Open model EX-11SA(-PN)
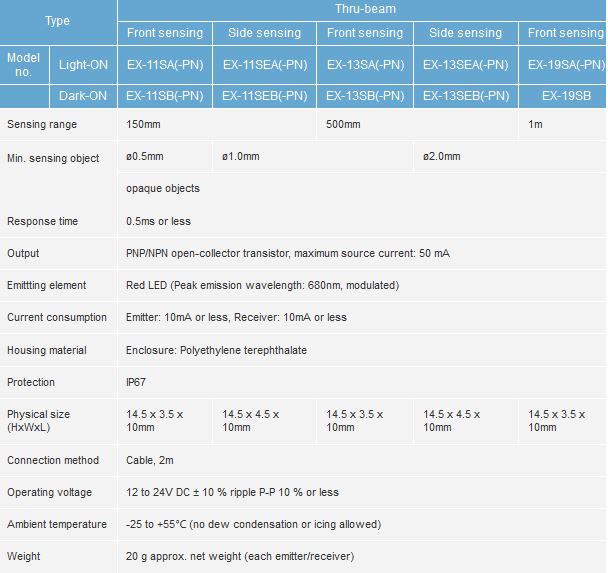608x573 pixels. point(165,65)
